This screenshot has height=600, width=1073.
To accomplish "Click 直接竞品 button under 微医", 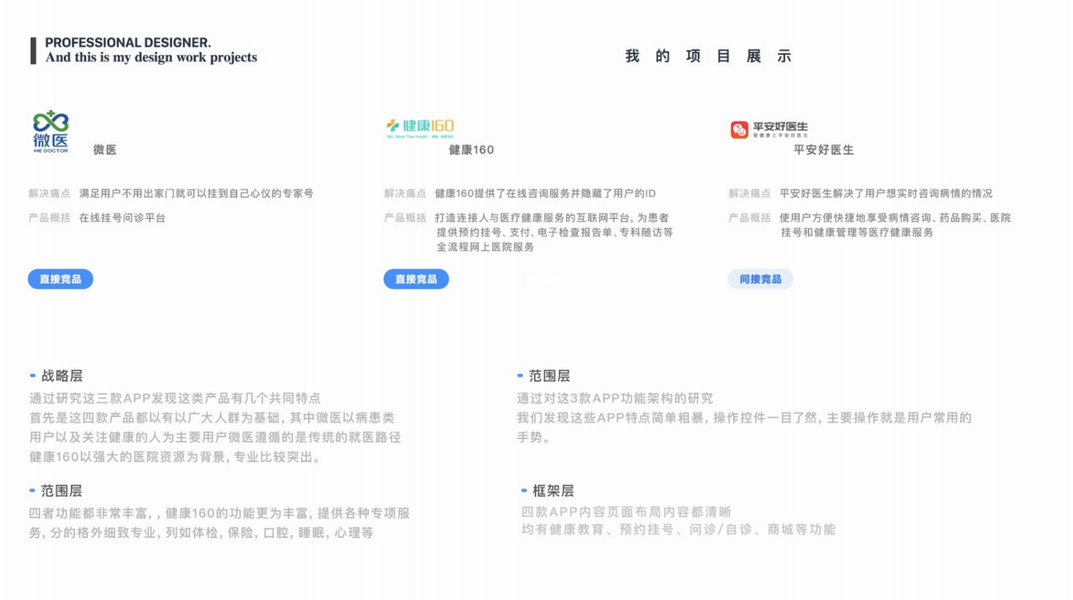I will click(x=60, y=279).
